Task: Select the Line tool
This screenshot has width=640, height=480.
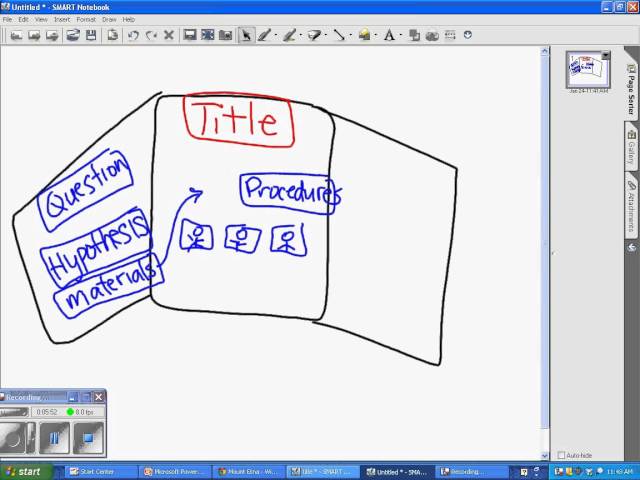Action: (x=339, y=36)
